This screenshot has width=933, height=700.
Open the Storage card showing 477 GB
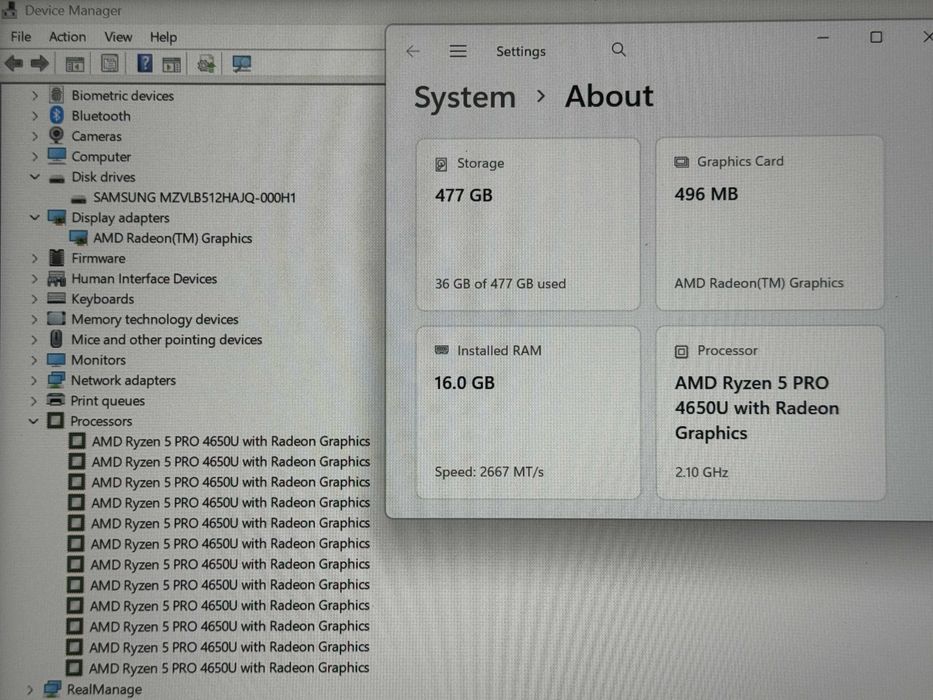point(528,224)
